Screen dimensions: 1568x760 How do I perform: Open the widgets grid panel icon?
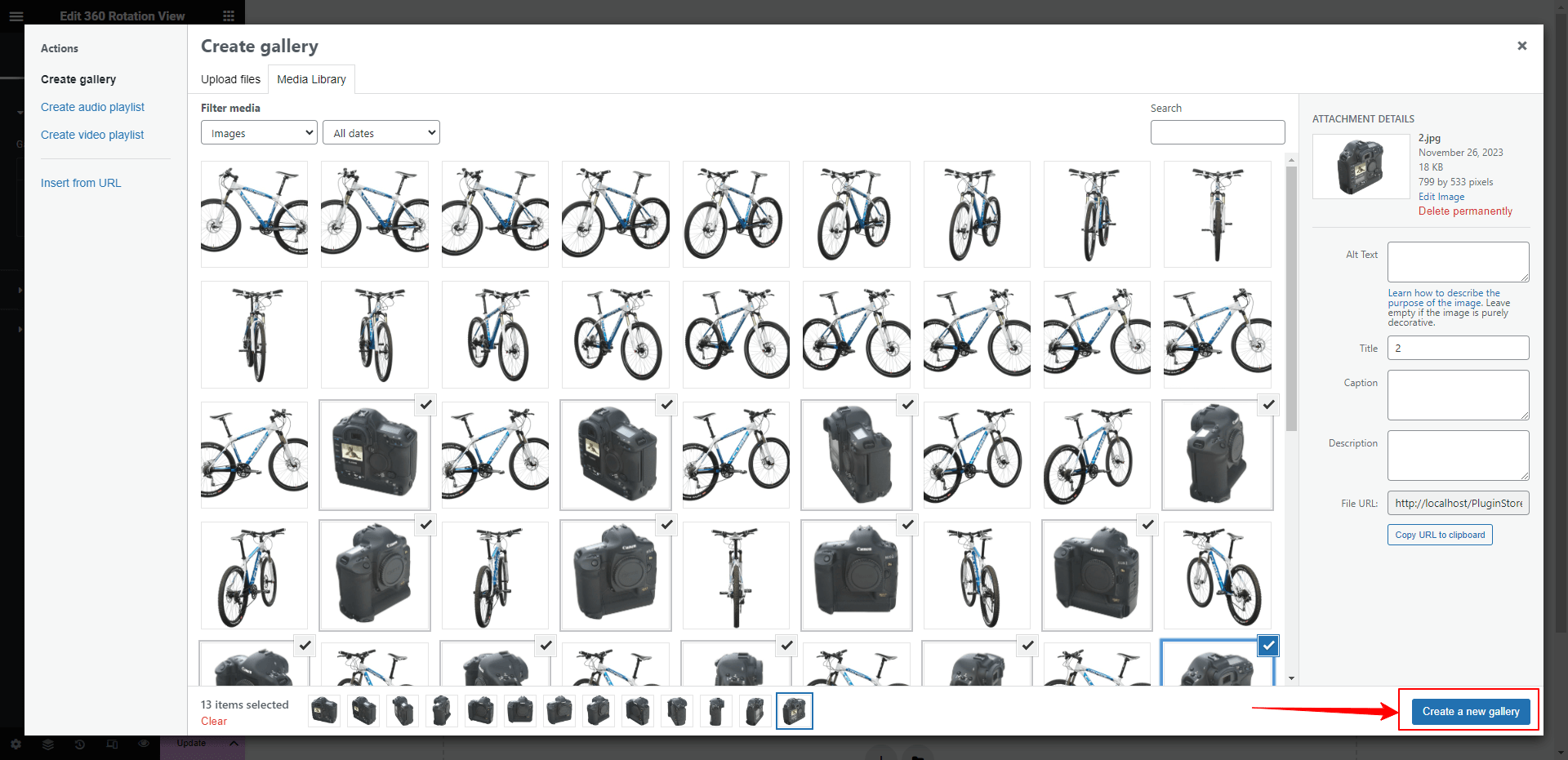[x=229, y=16]
